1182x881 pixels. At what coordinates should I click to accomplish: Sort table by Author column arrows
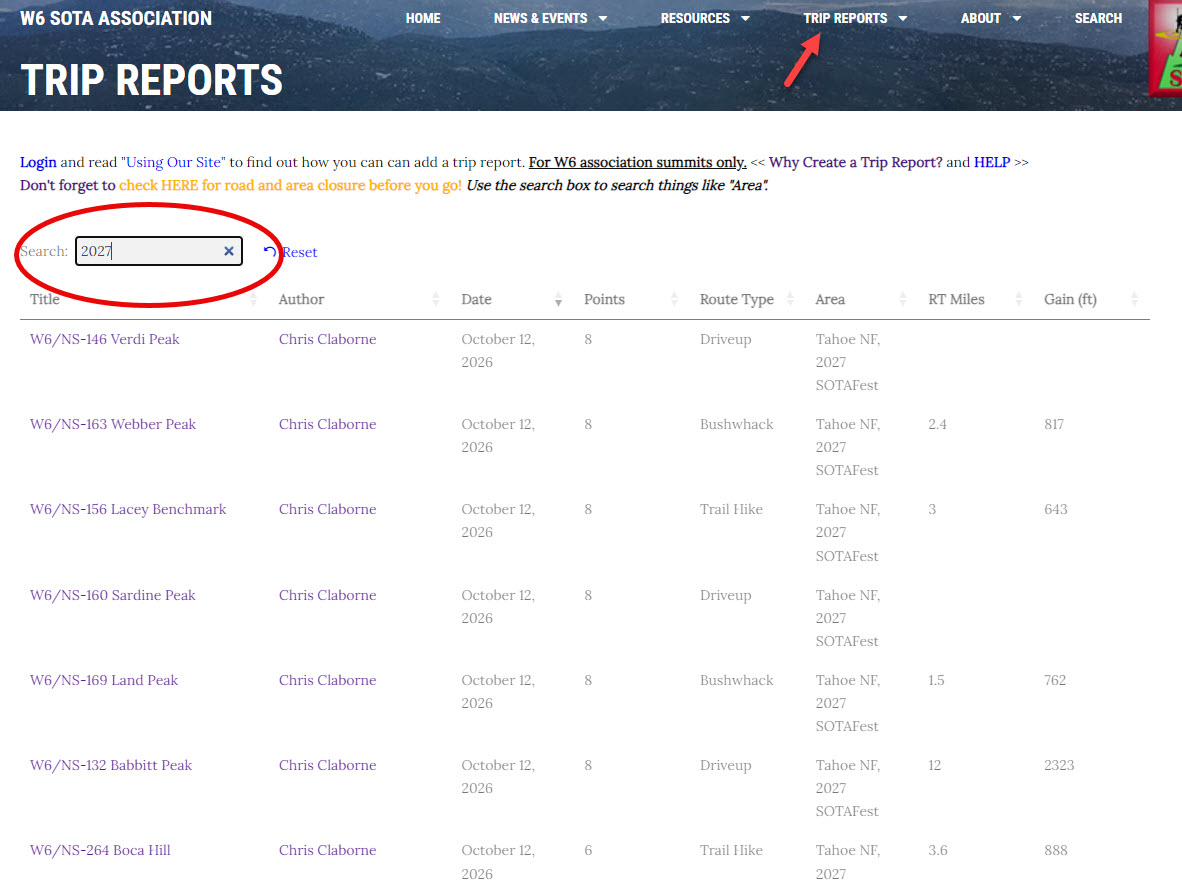(x=436, y=300)
